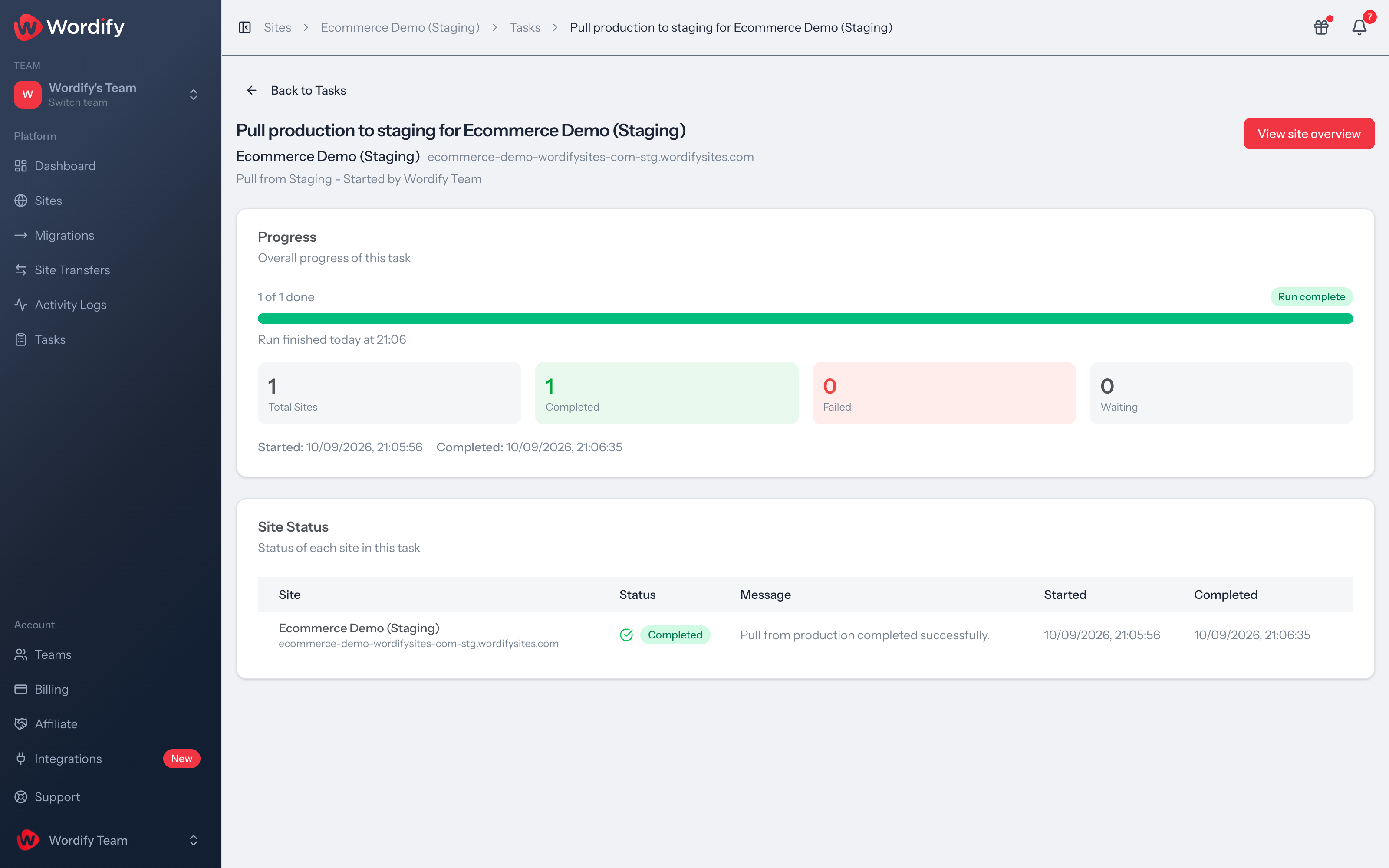Viewport: 1389px width, 868px height.
Task: Open Billing settings
Action: click(x=52, y=689)
